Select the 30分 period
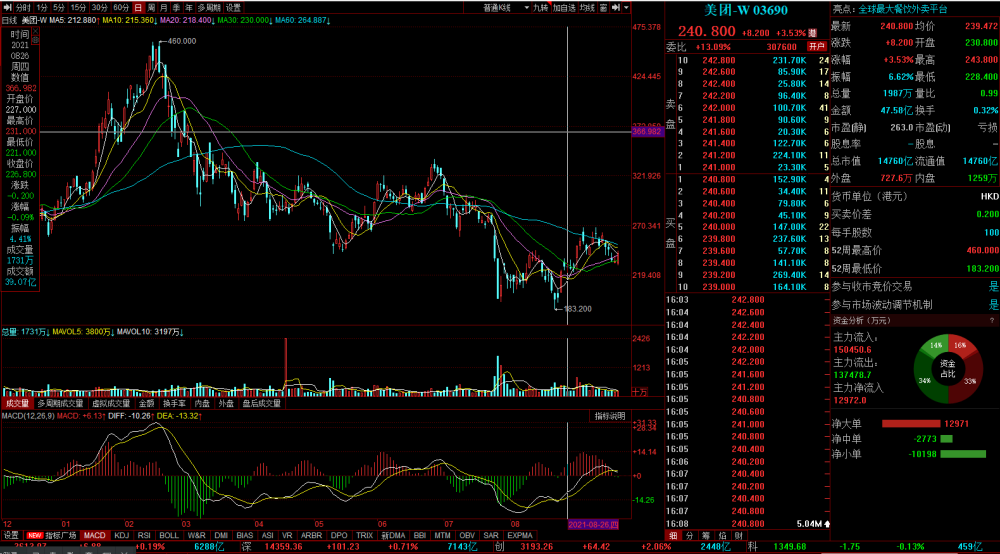Image resolution: width=1000 pixels, height=554 pixels. coord(99,8)
